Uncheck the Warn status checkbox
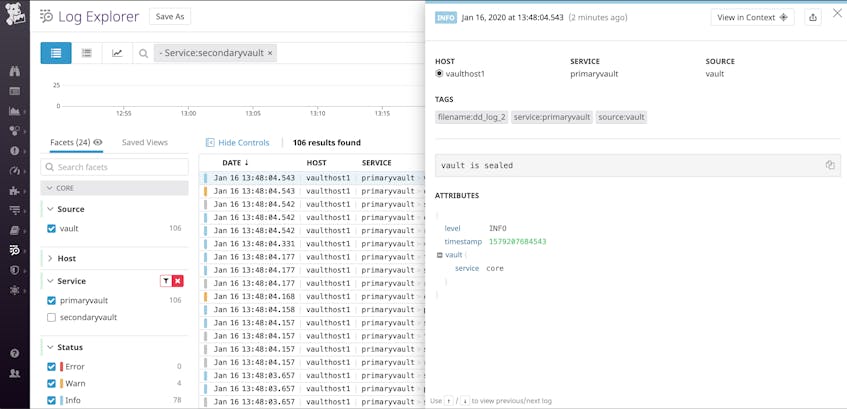This screenshot has width=847, height=409. [x=51, y=384]
